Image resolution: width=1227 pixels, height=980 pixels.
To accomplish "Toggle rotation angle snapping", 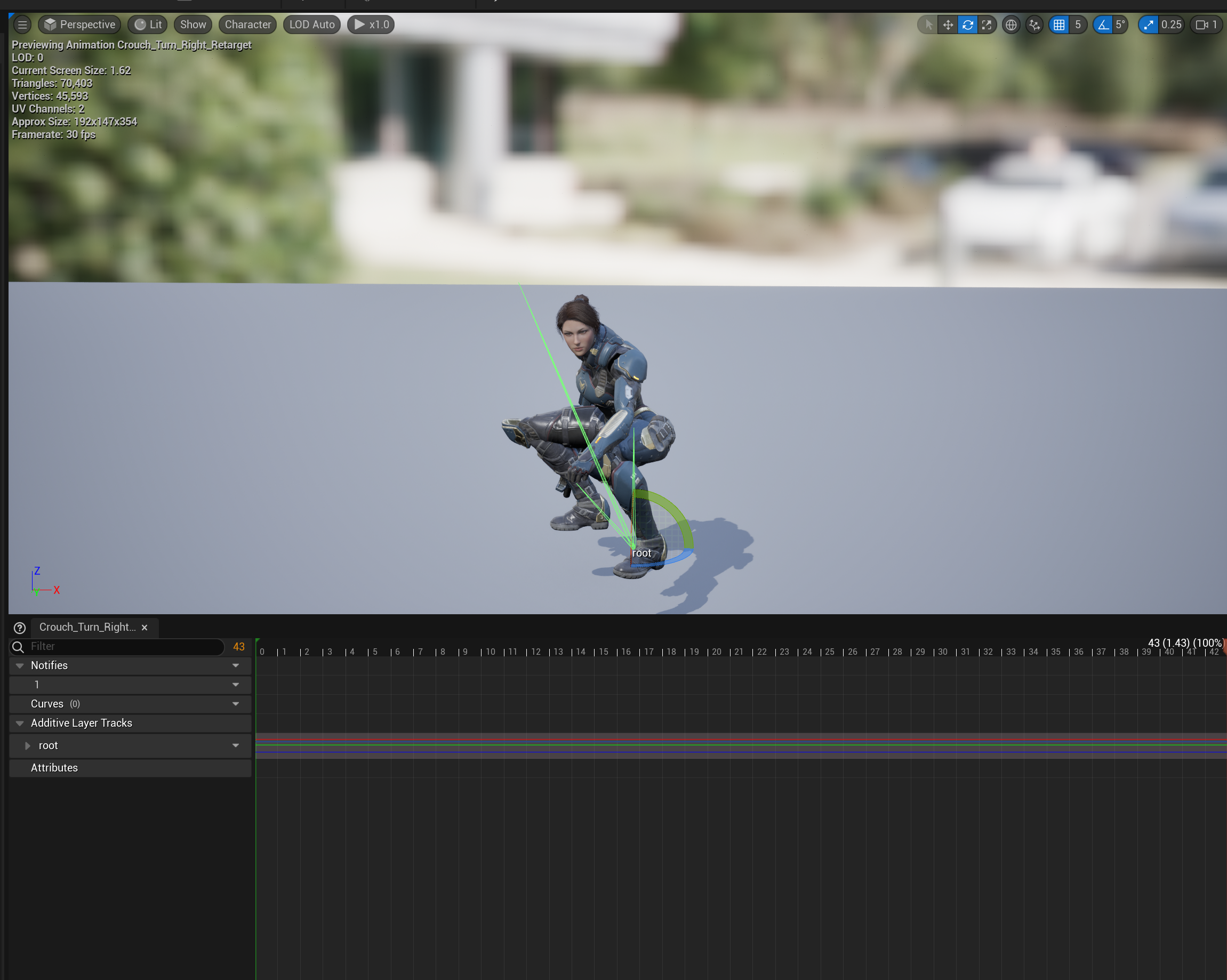I will click(1103, 25).
